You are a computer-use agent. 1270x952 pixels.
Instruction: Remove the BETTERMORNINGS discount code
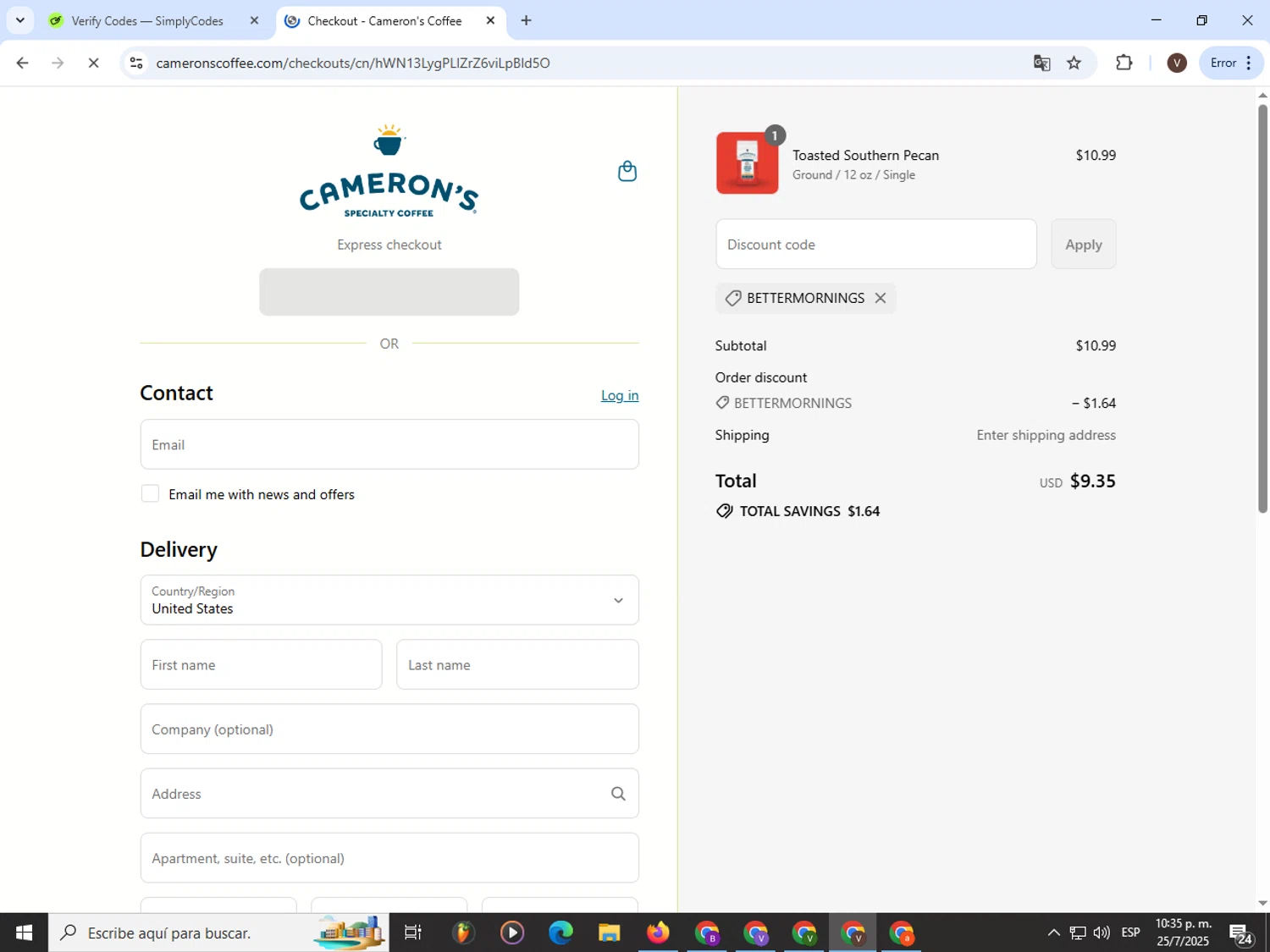point(881,298)
